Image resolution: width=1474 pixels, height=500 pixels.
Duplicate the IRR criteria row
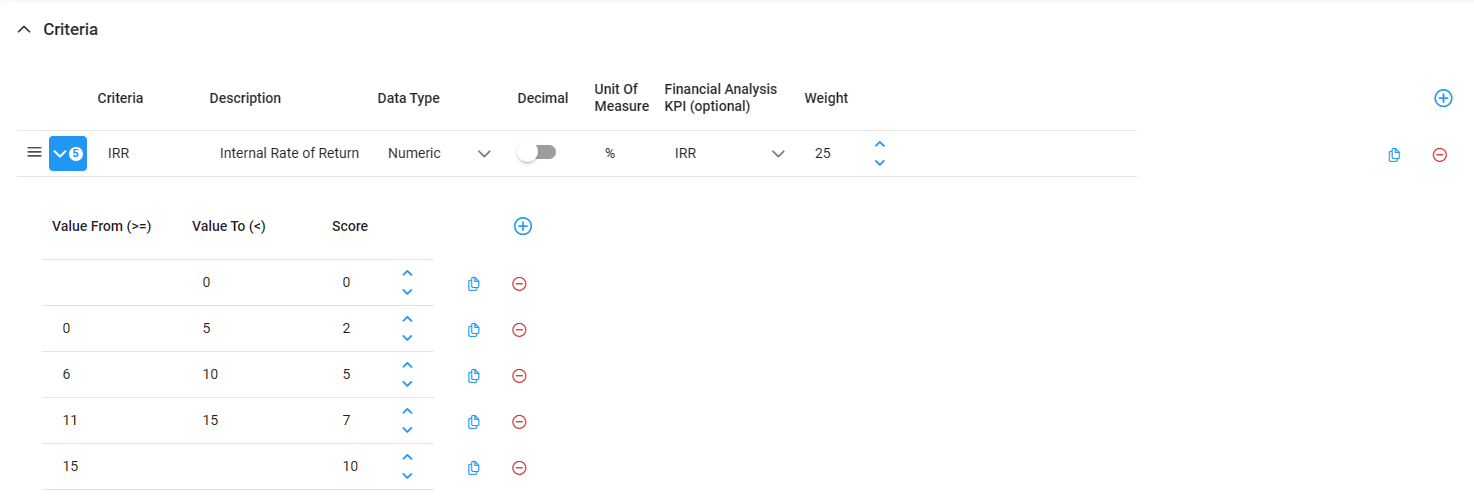(x=1394, y=155)
